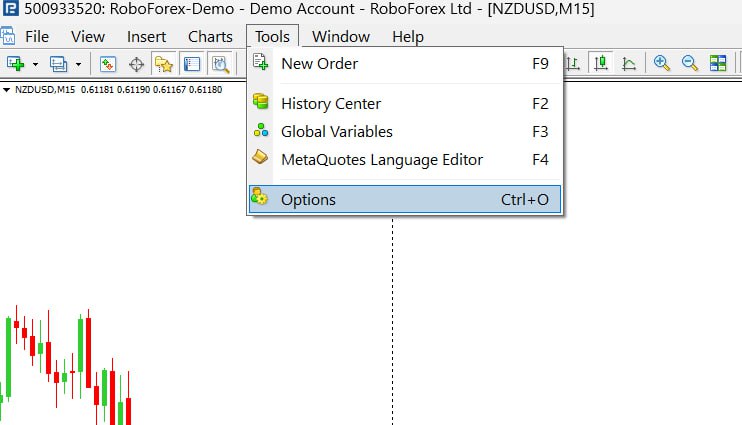This screenshot has height=425, width=742.
Task: Expand the Profiles dropdown arrow
Action: (x=78, y=64)
